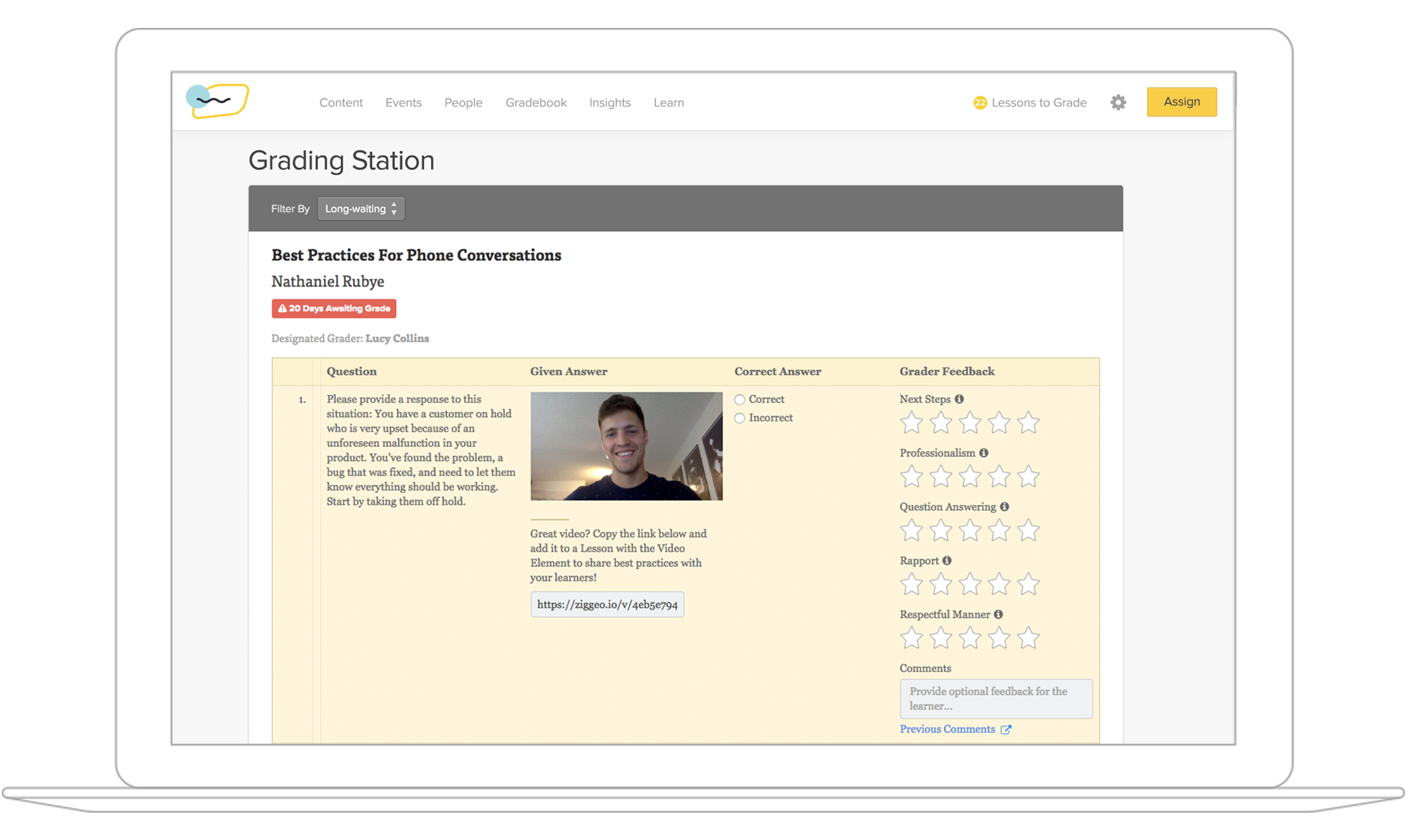Click the Grading Station heading

(x=341, y=160)
